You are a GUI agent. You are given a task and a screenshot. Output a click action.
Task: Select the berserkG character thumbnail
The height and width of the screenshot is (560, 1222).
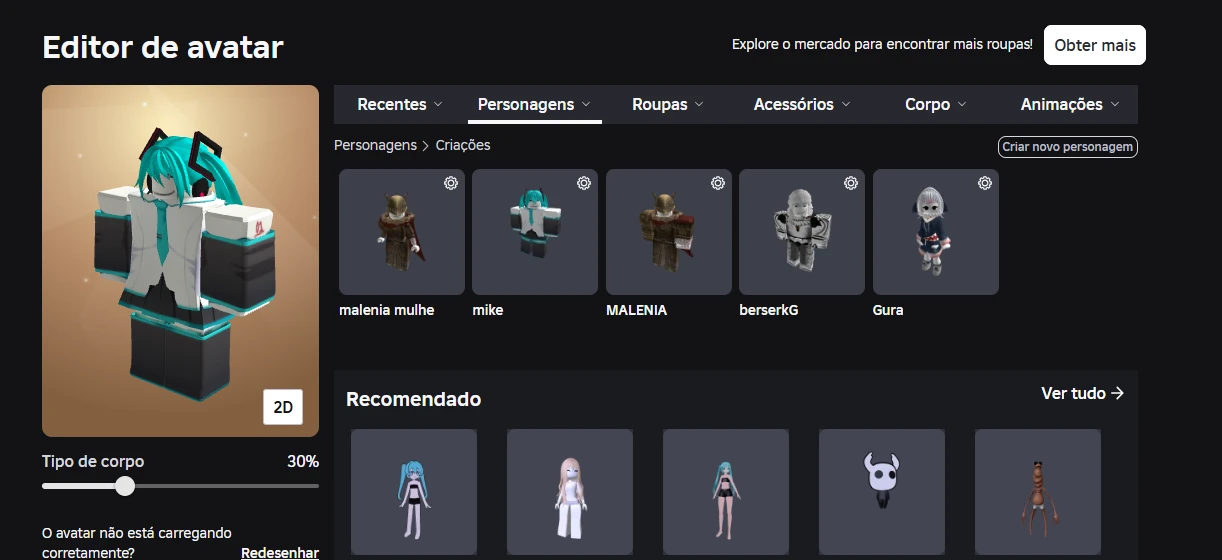tap(801, 232)
